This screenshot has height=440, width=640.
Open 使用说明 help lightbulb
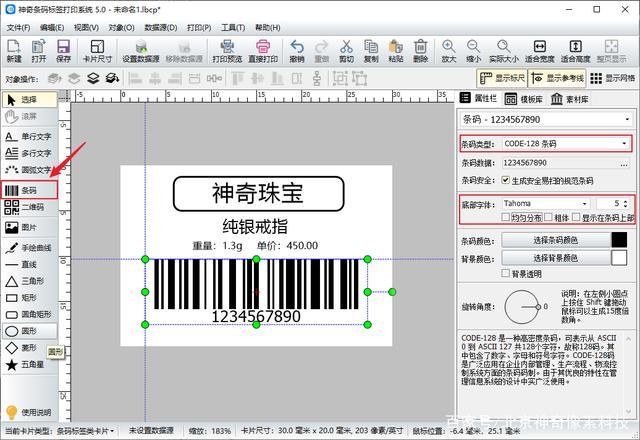point(29,412)
